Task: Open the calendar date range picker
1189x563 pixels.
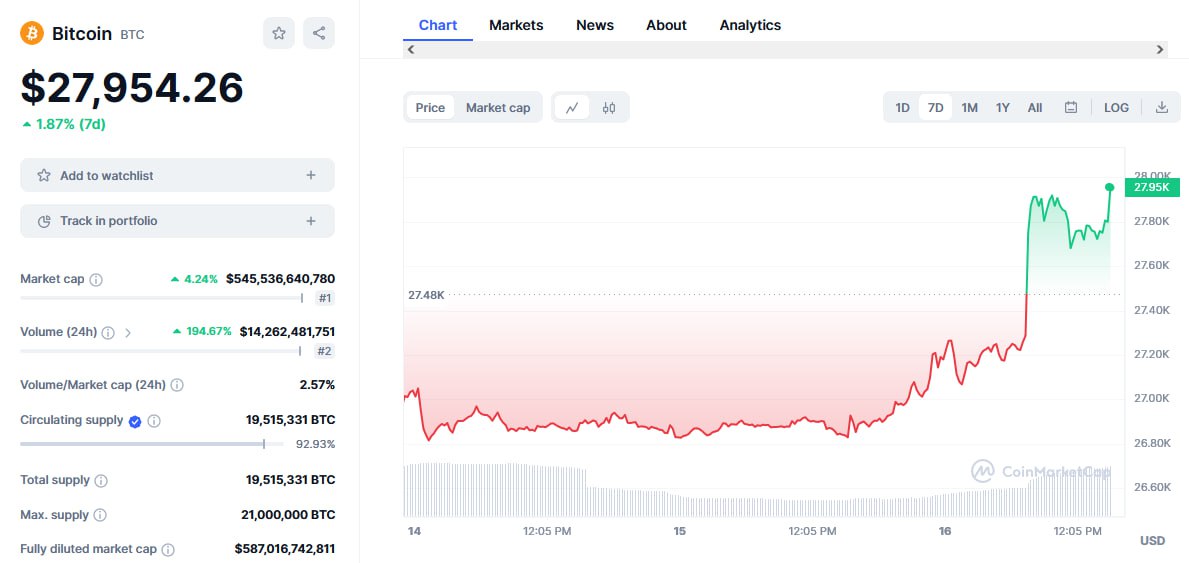Action: point(1071,108)
